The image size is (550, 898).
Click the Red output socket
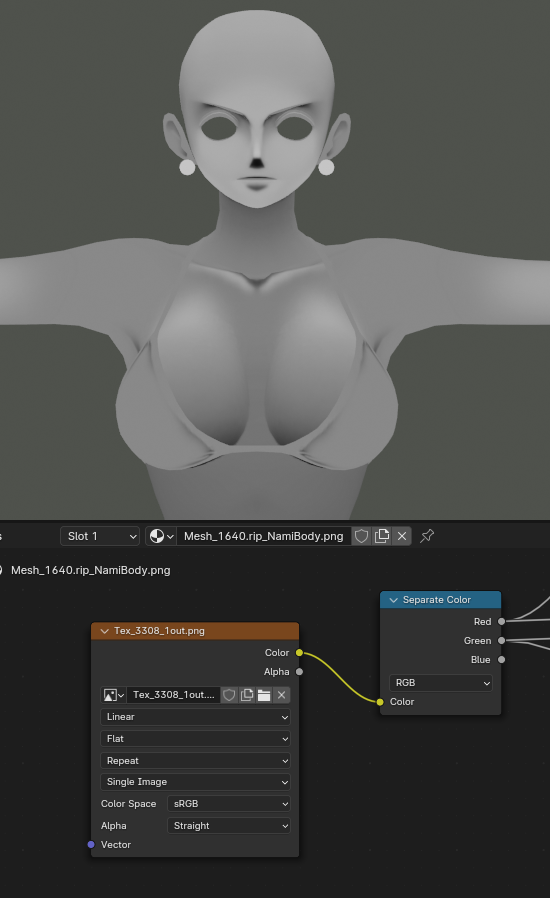[x=501, y=621]
